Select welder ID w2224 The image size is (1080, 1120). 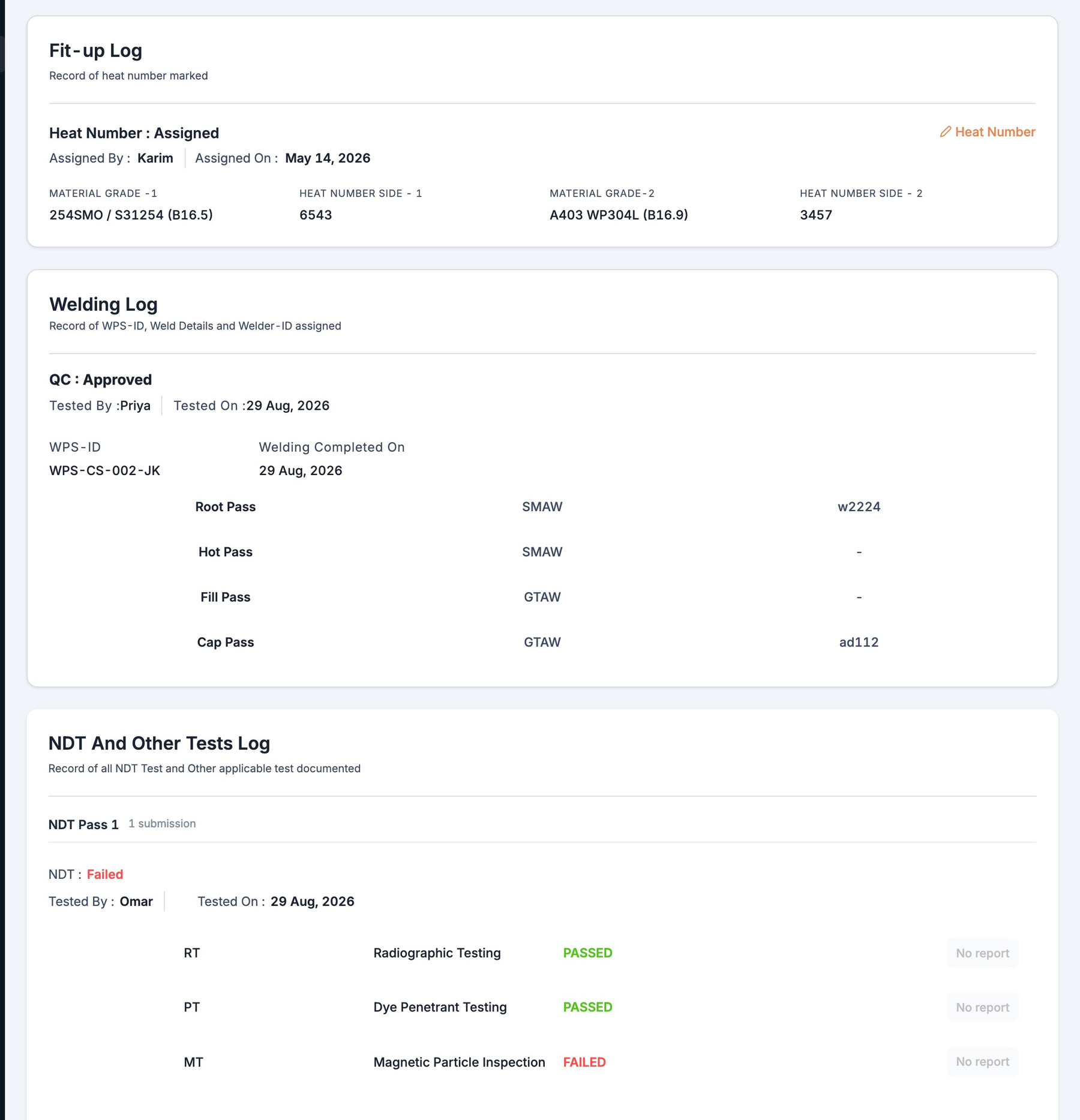(859, 507)
